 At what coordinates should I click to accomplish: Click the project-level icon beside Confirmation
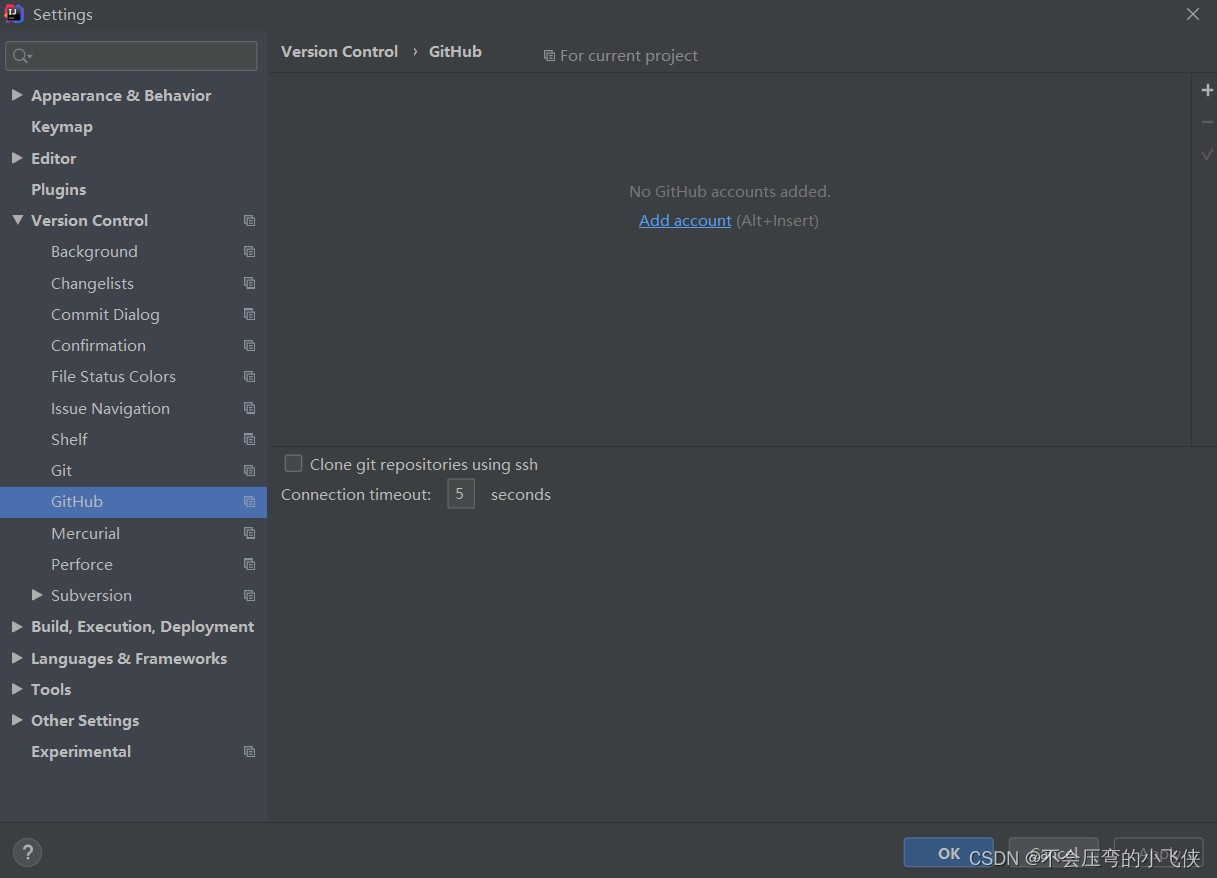249,345
